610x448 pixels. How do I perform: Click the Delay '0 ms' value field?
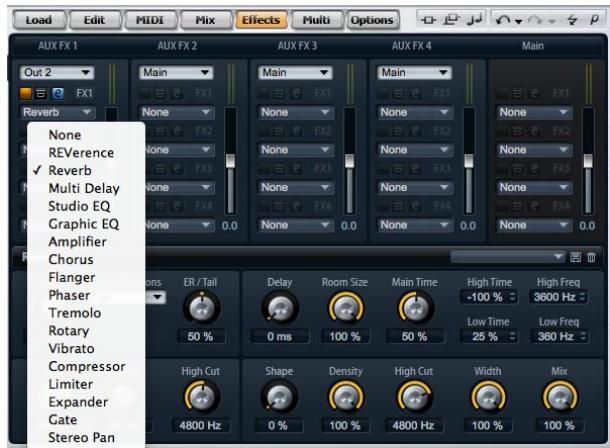tap(279, 336)
